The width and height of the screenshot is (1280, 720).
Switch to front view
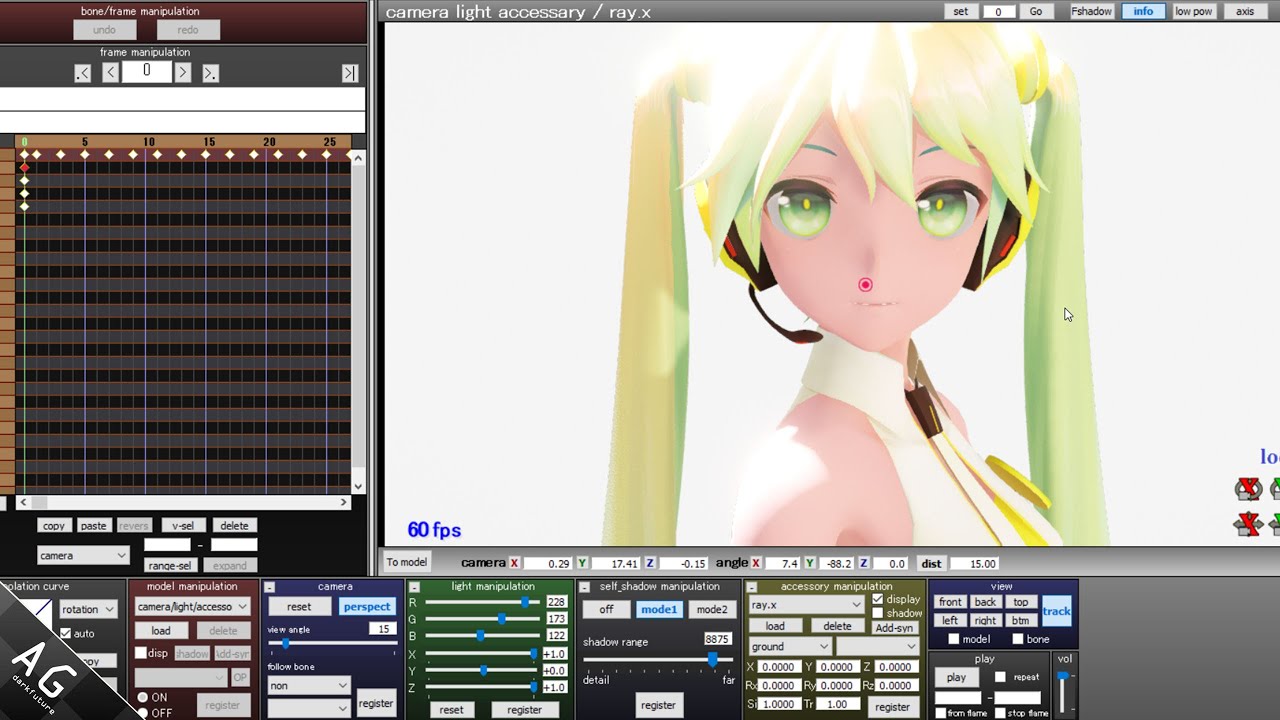(950, 602)
